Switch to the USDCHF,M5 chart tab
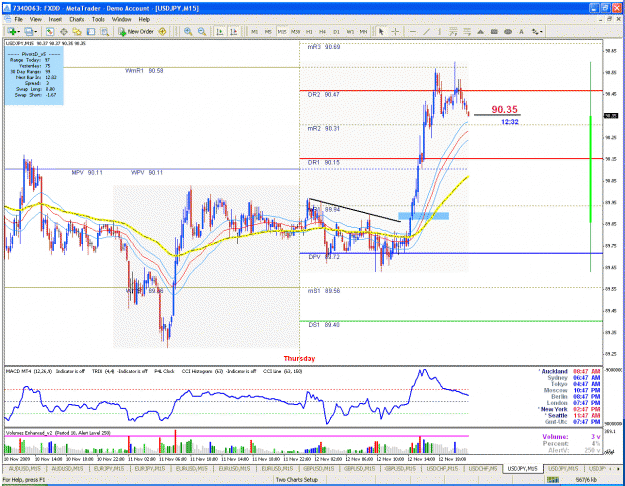625x486 pixels. (x=483, y=468)
